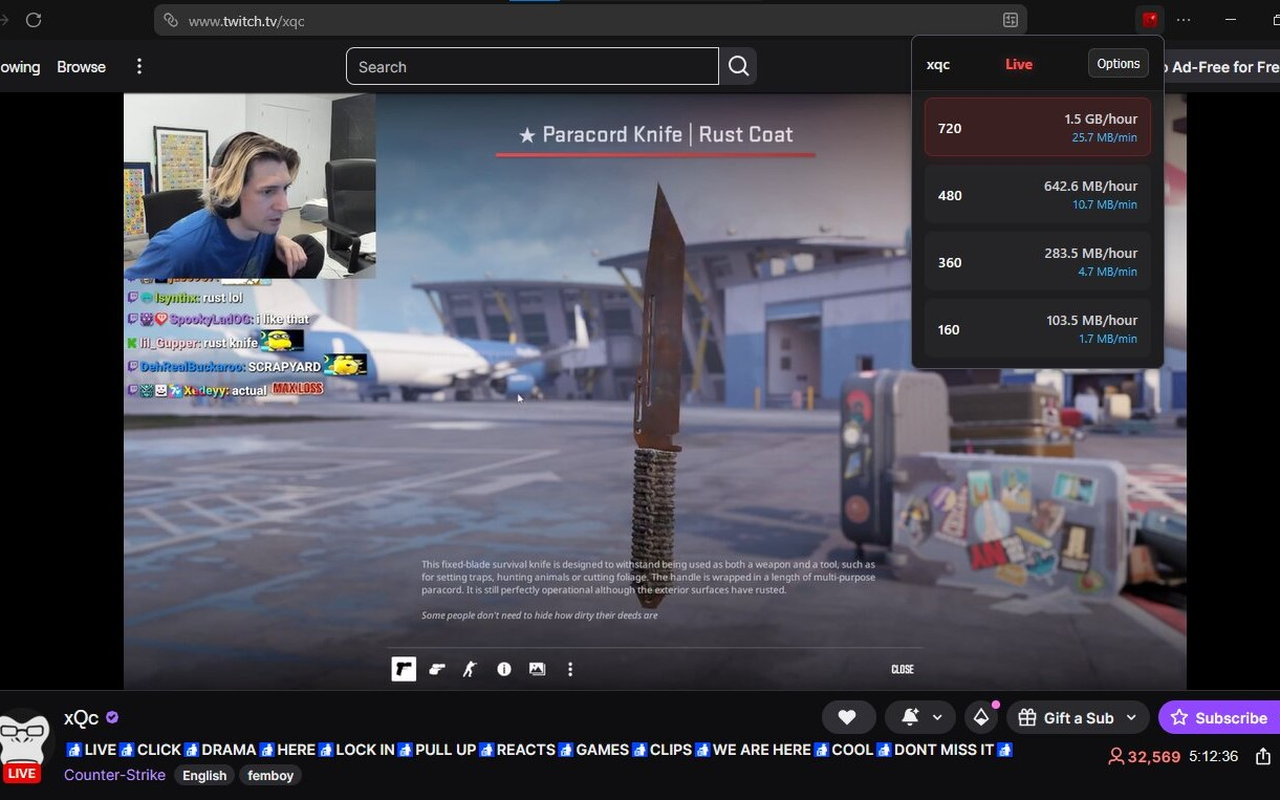Click the viewer count person icon
The width and height of the screenshot is (1280, 800).
pyautogui.click(x=1116, y=757)
